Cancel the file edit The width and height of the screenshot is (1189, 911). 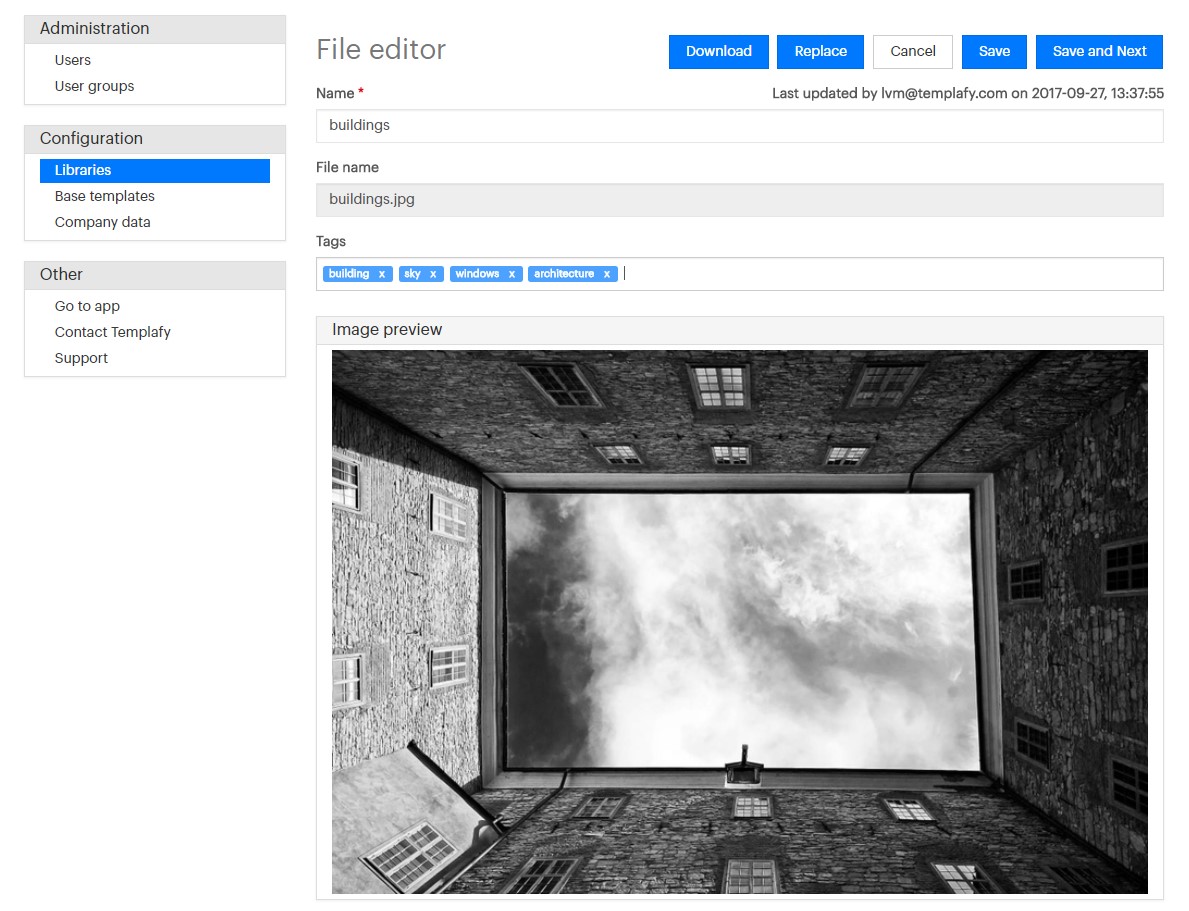tap(913, 52)
